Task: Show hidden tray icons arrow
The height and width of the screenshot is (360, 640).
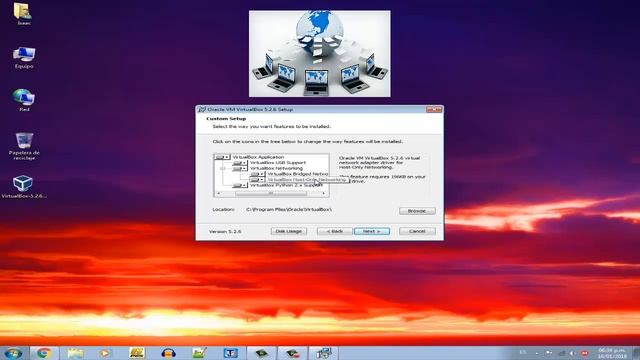Action: pyautogui.click(x=537, y=353)
